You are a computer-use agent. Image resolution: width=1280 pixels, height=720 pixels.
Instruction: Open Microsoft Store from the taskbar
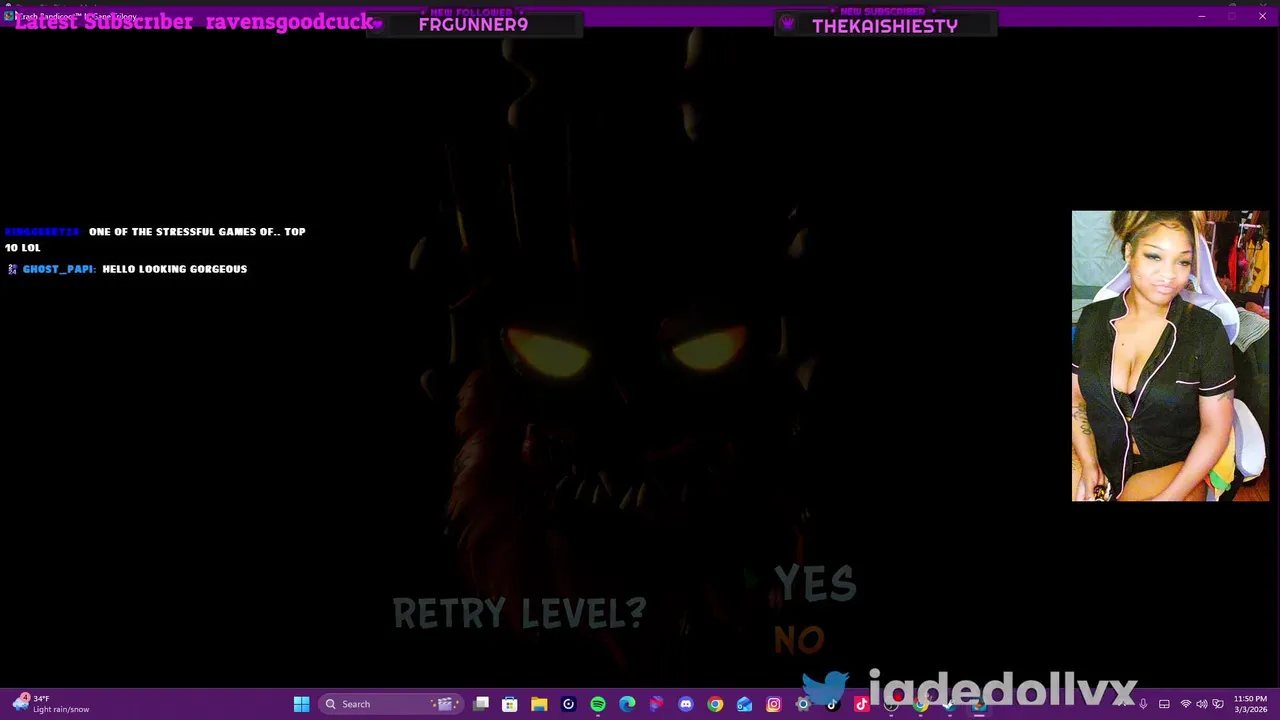coord(510,704)
